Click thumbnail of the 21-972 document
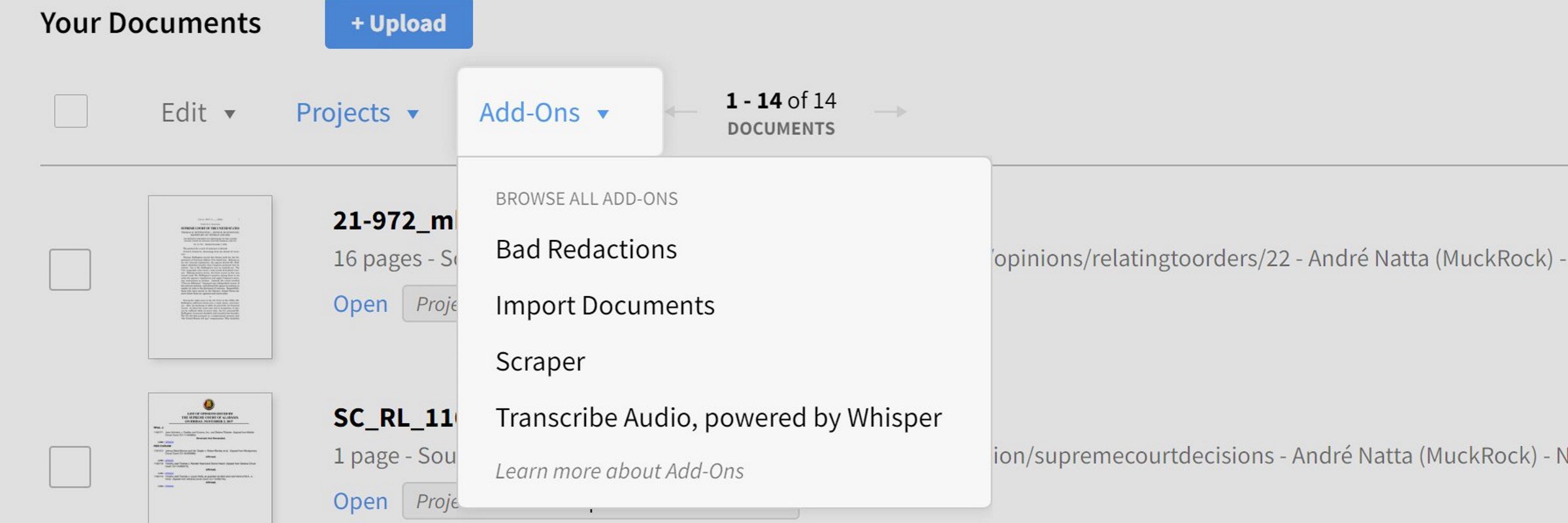The width and height of the screenshot is (1568, 523). 210,277
